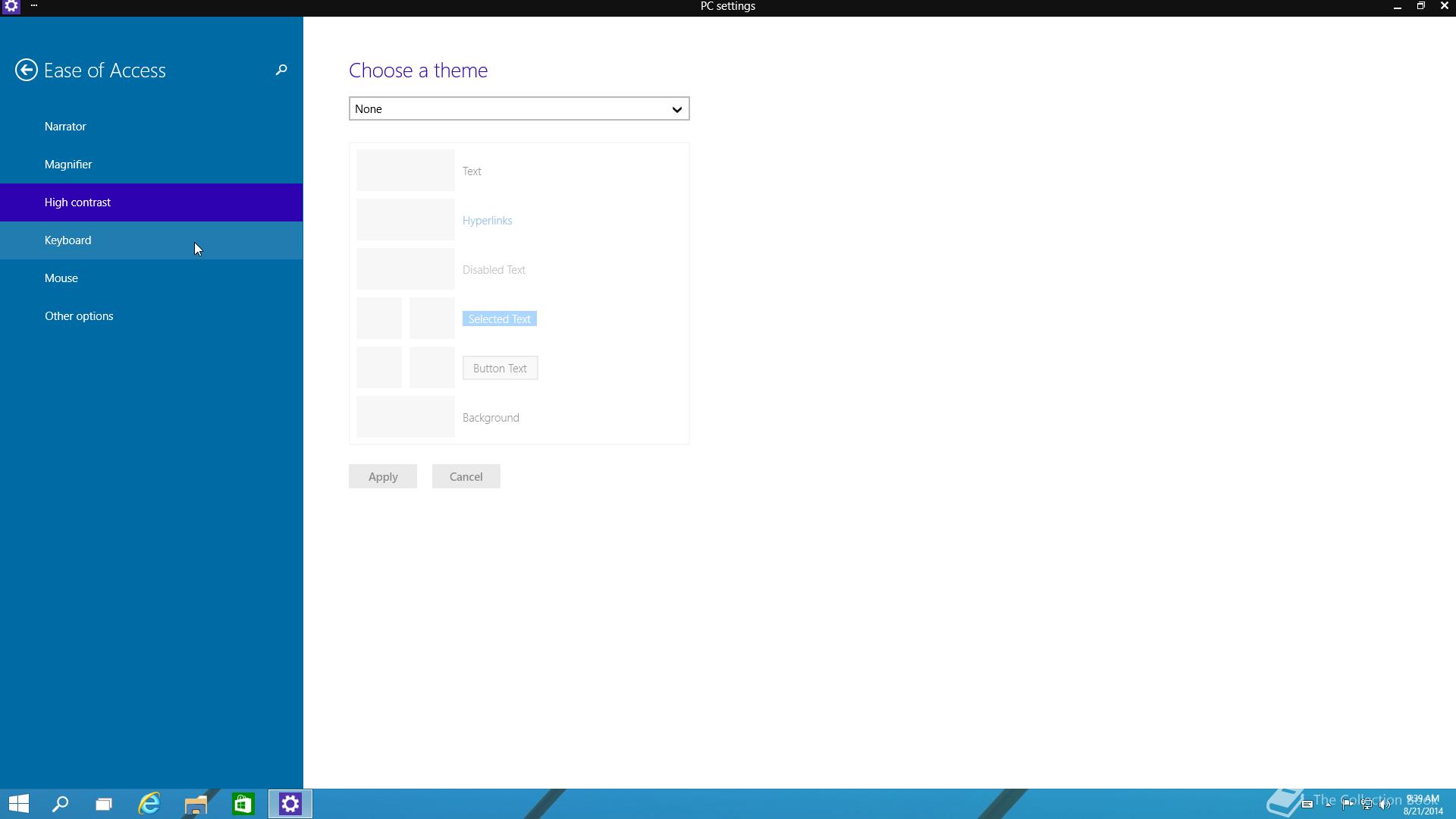Image resolution: width=1456 pixels, height=819 pixels.
Task: Click the Text color swatch
Action: pyautogui.click(x=406, y=171)
